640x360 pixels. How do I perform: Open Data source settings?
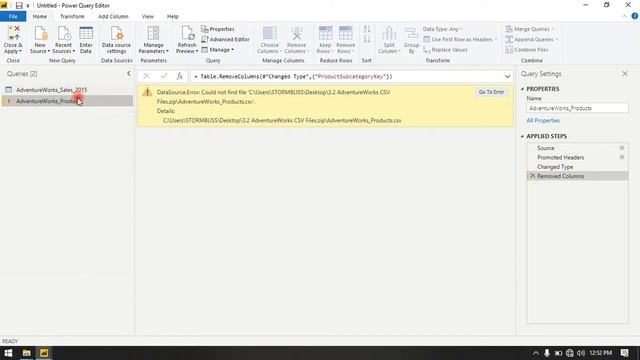tap(116, 39)
